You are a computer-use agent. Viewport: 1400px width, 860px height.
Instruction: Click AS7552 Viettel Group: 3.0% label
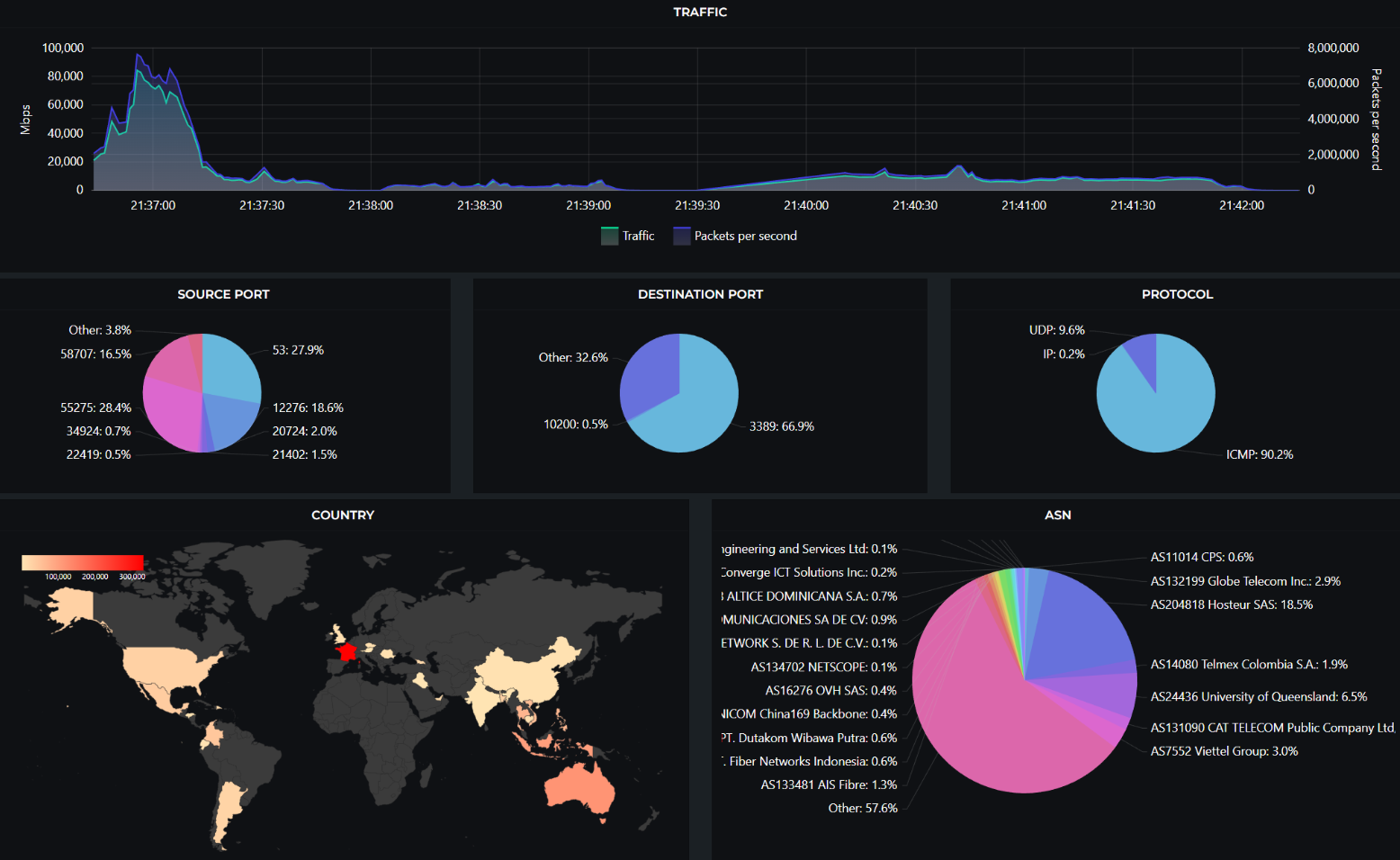point(1224,751)
